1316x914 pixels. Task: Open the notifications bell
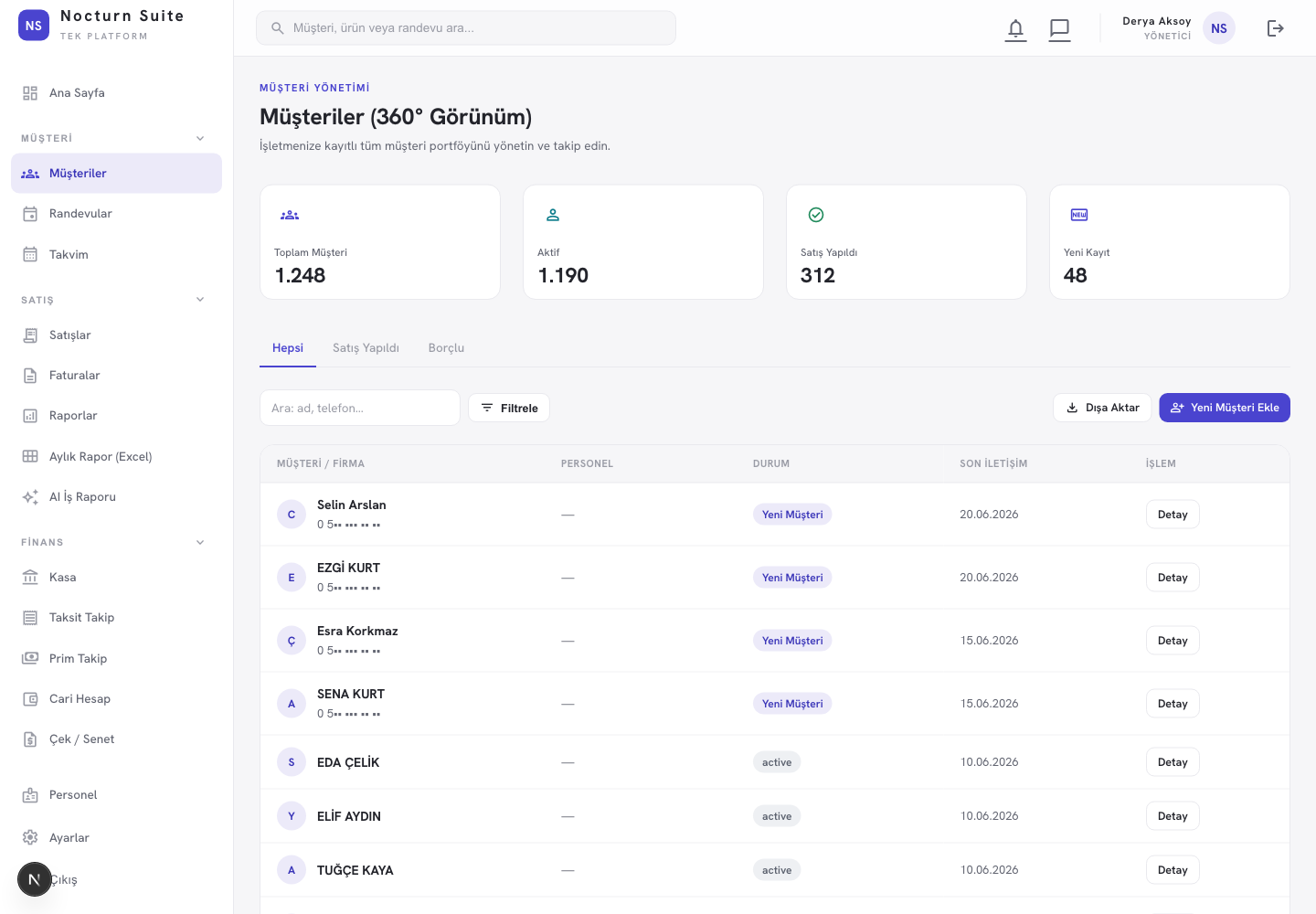pos(1015,29)
